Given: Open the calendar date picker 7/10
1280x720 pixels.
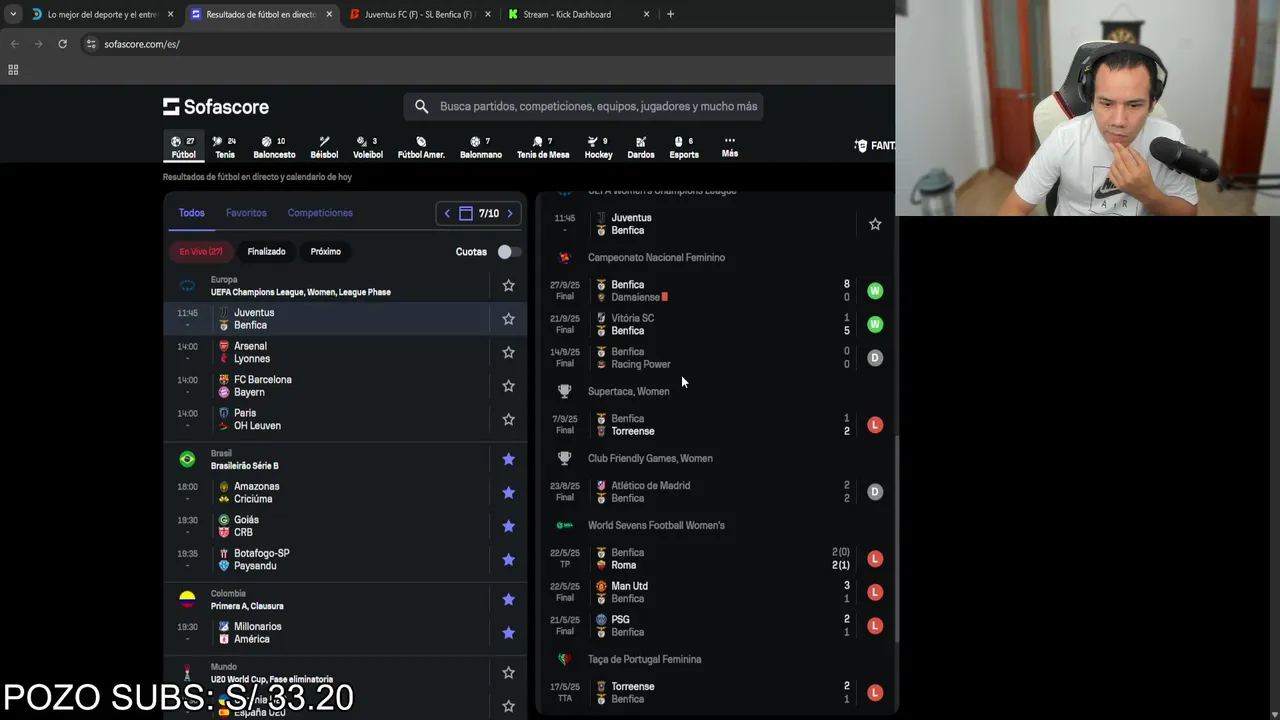Looking at the screenshot, I should 479,213.
